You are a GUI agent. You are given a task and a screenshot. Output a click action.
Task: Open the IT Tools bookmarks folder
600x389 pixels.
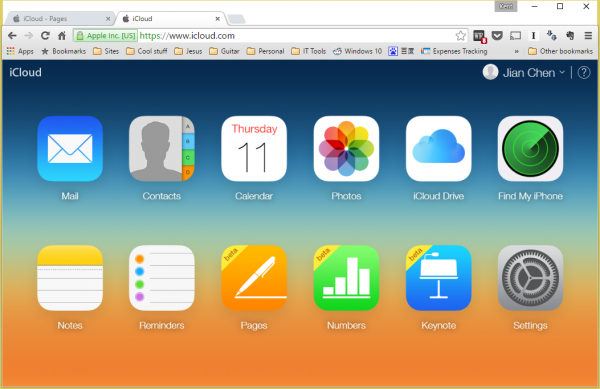309,51
